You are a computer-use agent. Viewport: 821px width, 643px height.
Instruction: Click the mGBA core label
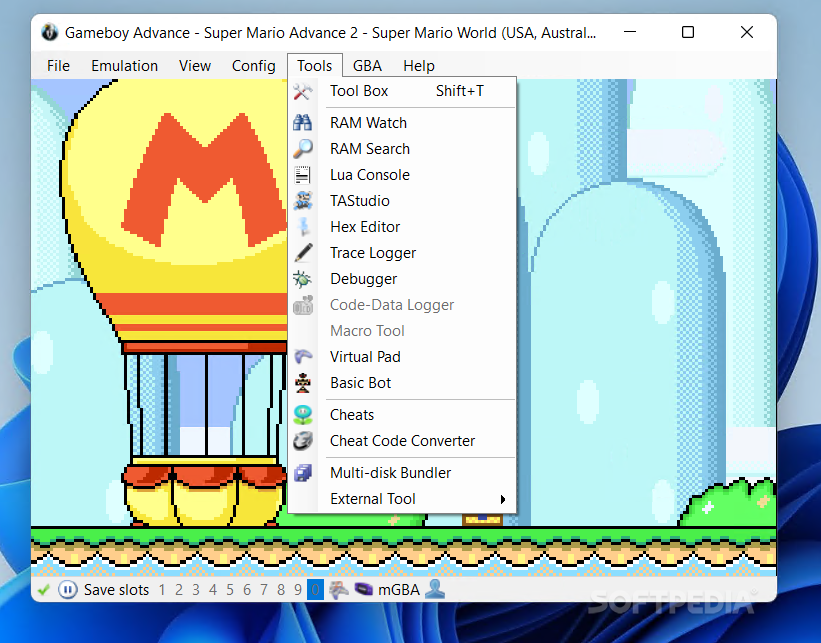pos(399,590)
